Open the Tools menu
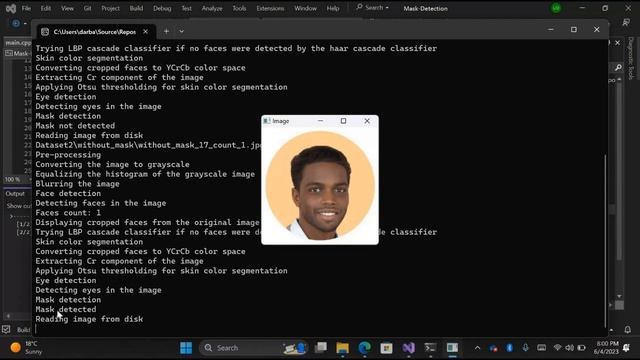 point(239,8)
